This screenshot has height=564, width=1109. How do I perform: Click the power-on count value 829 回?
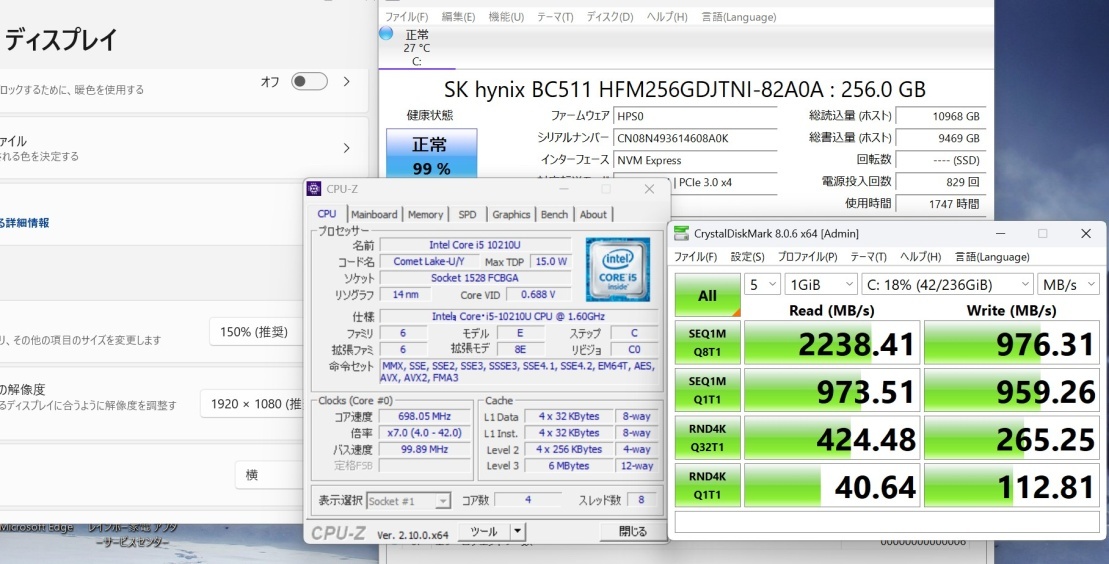click(x=941, y=182)
